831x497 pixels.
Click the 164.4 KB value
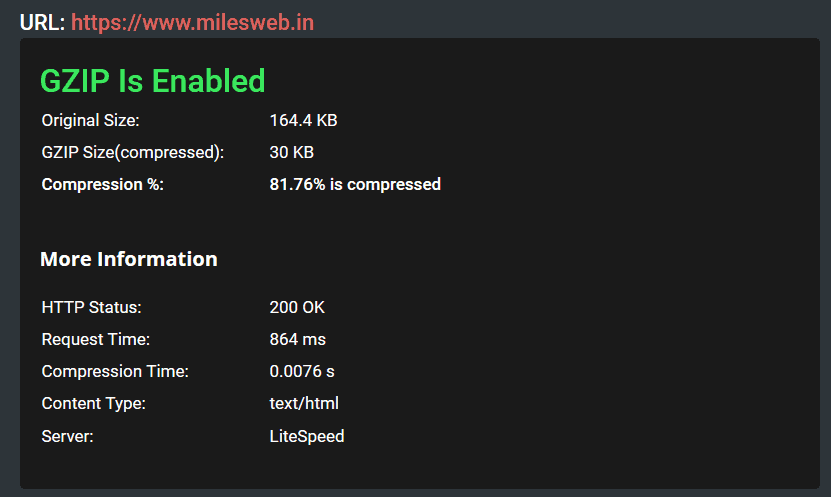click(x=303, y=121)
